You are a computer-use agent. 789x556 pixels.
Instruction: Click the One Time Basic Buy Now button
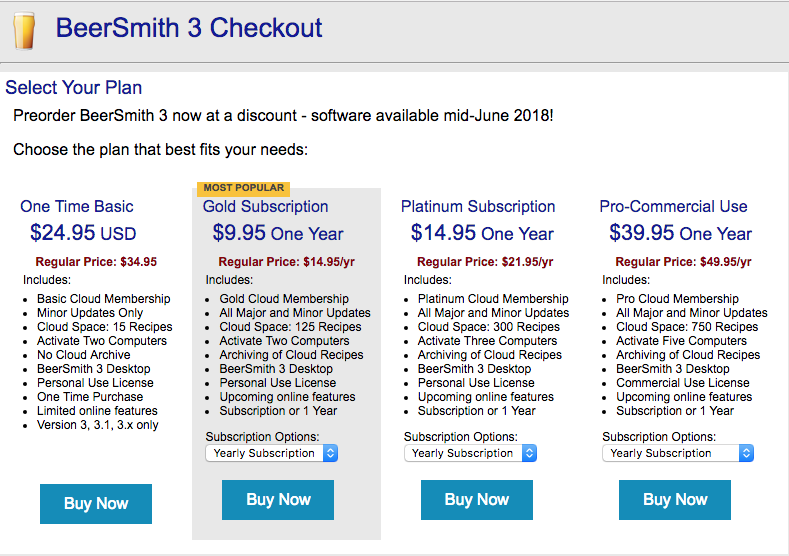pyautogui.click(x=96, y=504)
